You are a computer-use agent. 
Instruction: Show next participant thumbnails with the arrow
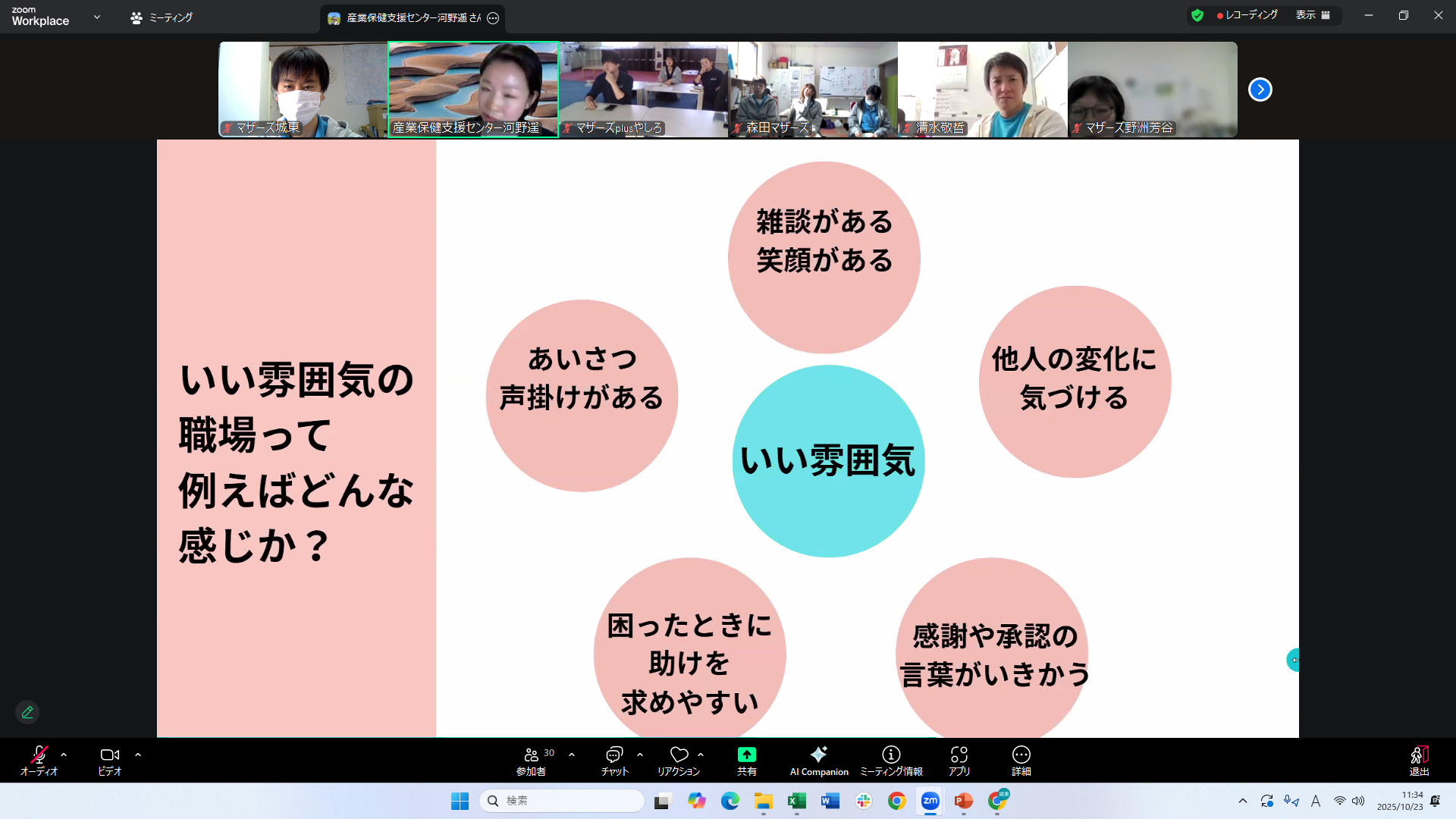[1260, 89]
